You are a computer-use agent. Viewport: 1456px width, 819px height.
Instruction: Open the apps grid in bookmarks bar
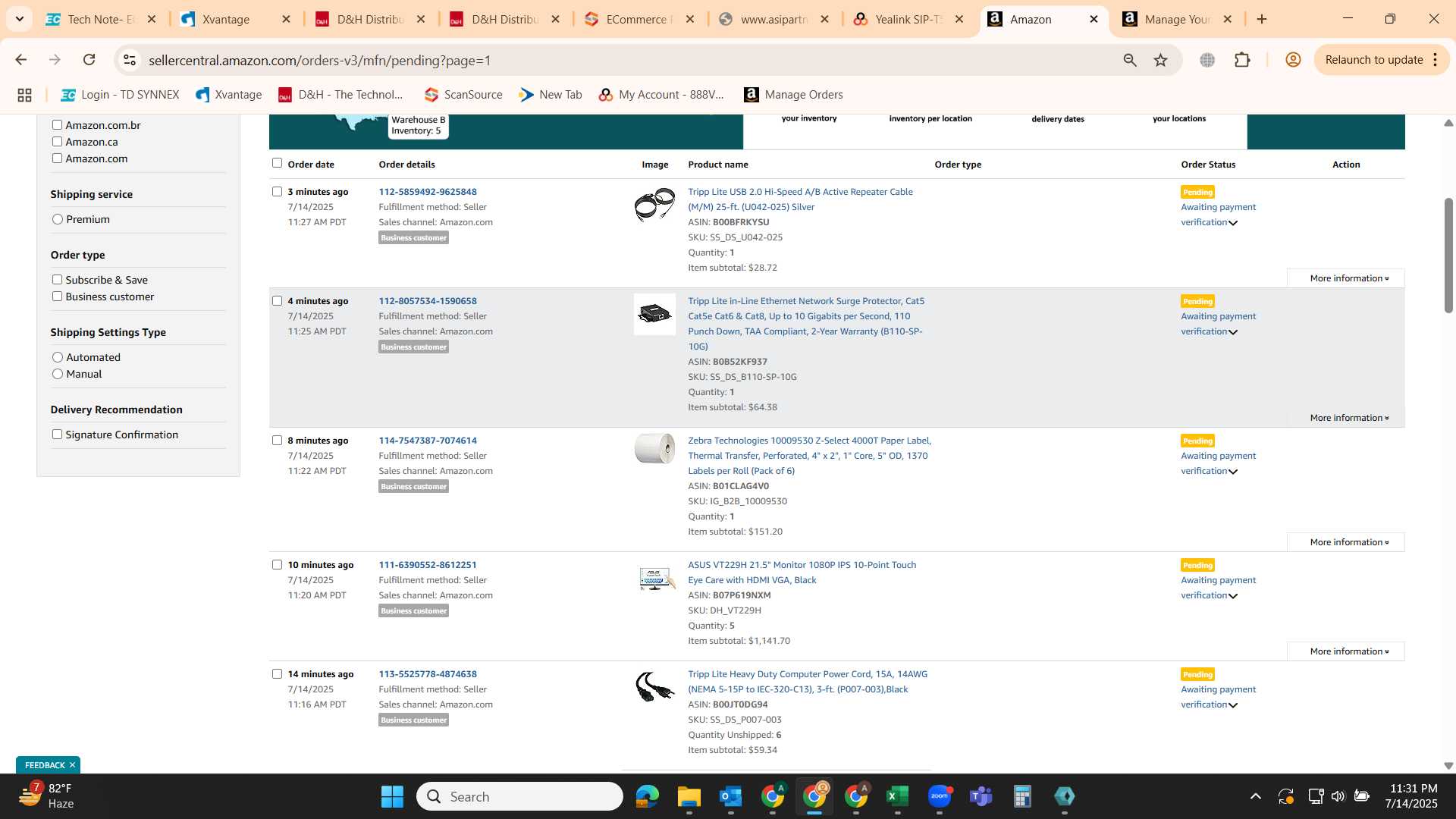(24, 95)
